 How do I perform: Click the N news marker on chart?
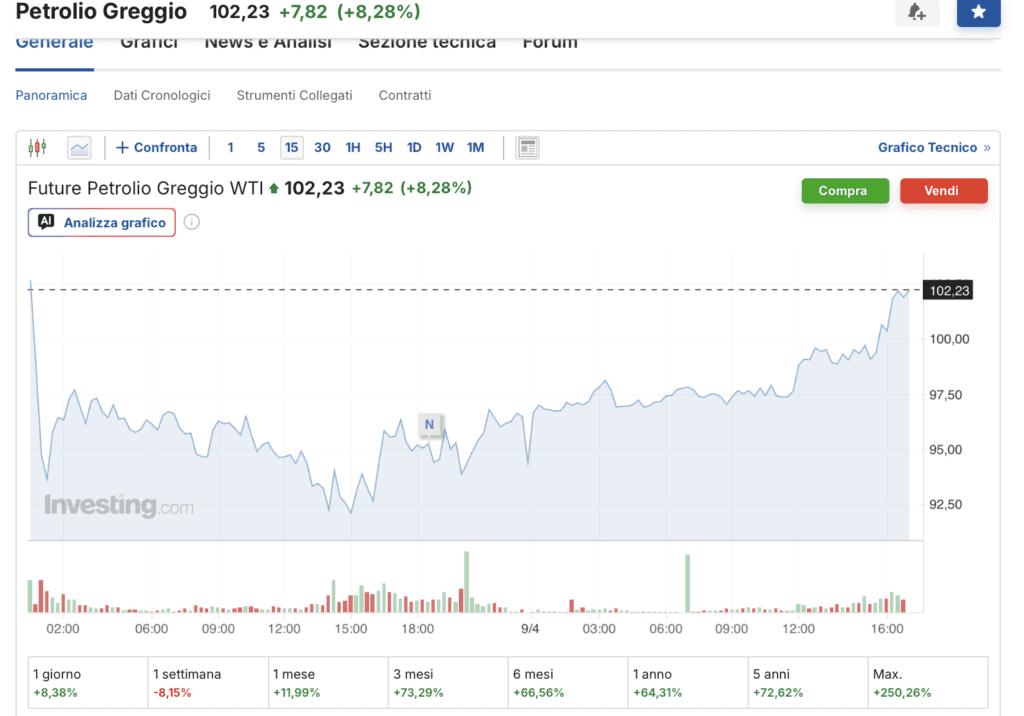coord(430,424)
